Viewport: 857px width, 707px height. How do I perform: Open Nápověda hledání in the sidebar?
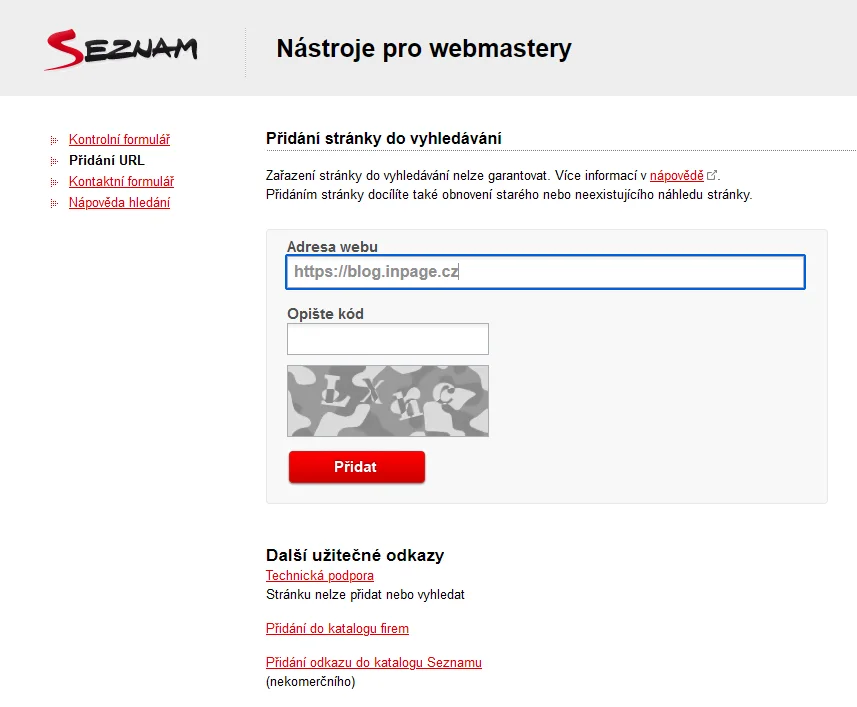click(x=119, y=202)
